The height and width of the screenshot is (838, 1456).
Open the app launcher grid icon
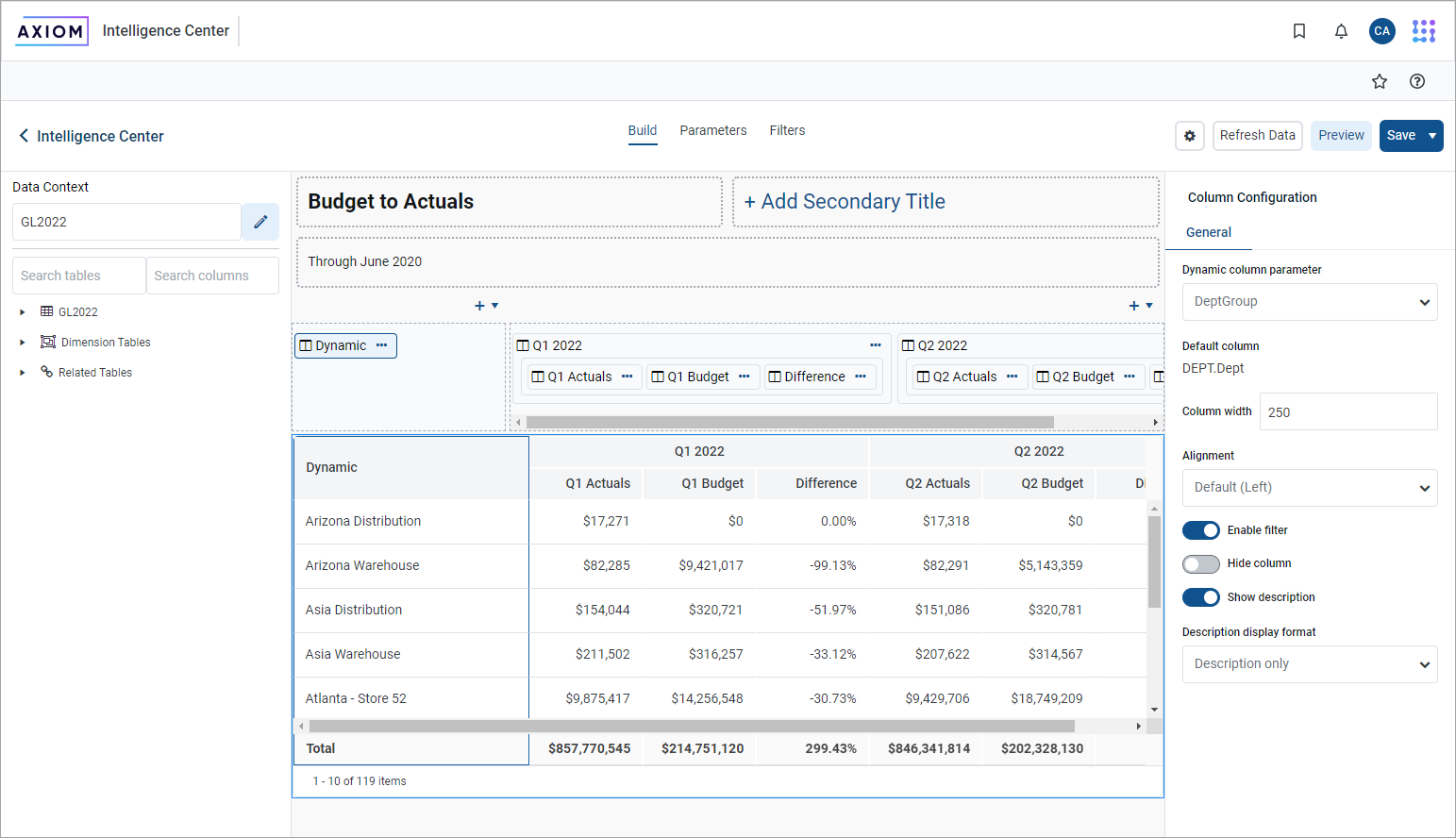click(x=1423, y=31)
